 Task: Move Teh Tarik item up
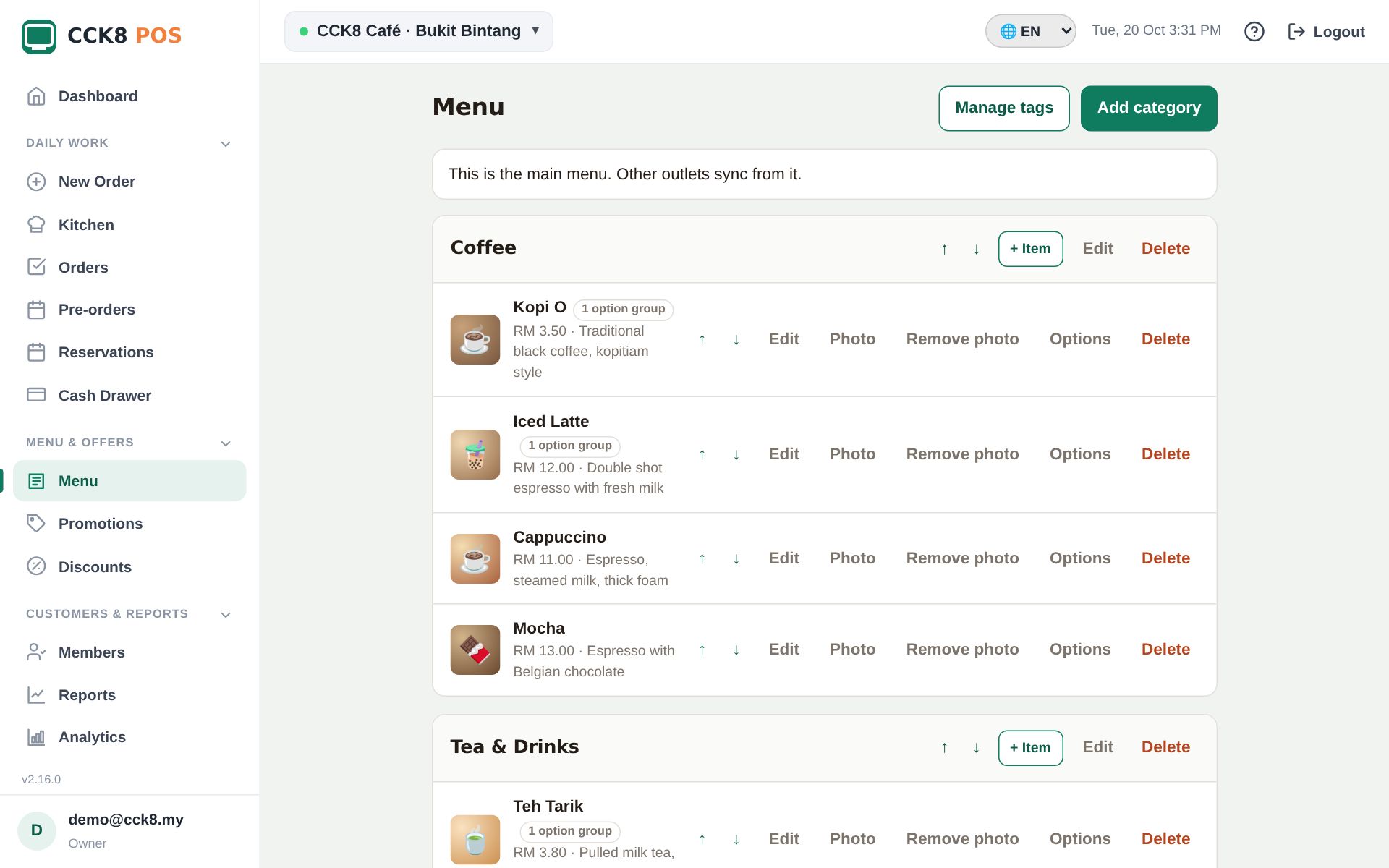[702, 839]
